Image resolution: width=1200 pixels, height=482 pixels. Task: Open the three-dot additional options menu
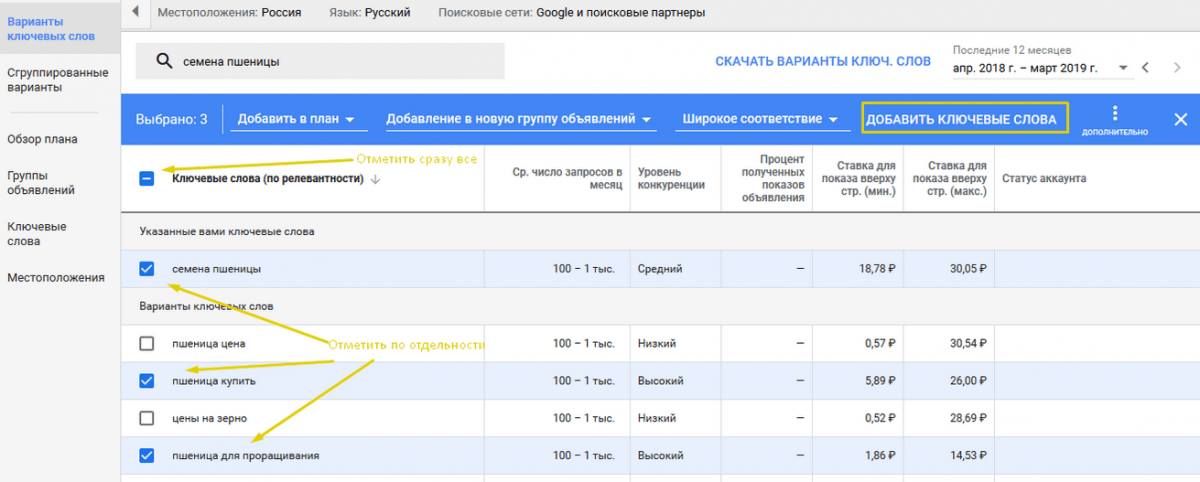tap(1115, 113)
